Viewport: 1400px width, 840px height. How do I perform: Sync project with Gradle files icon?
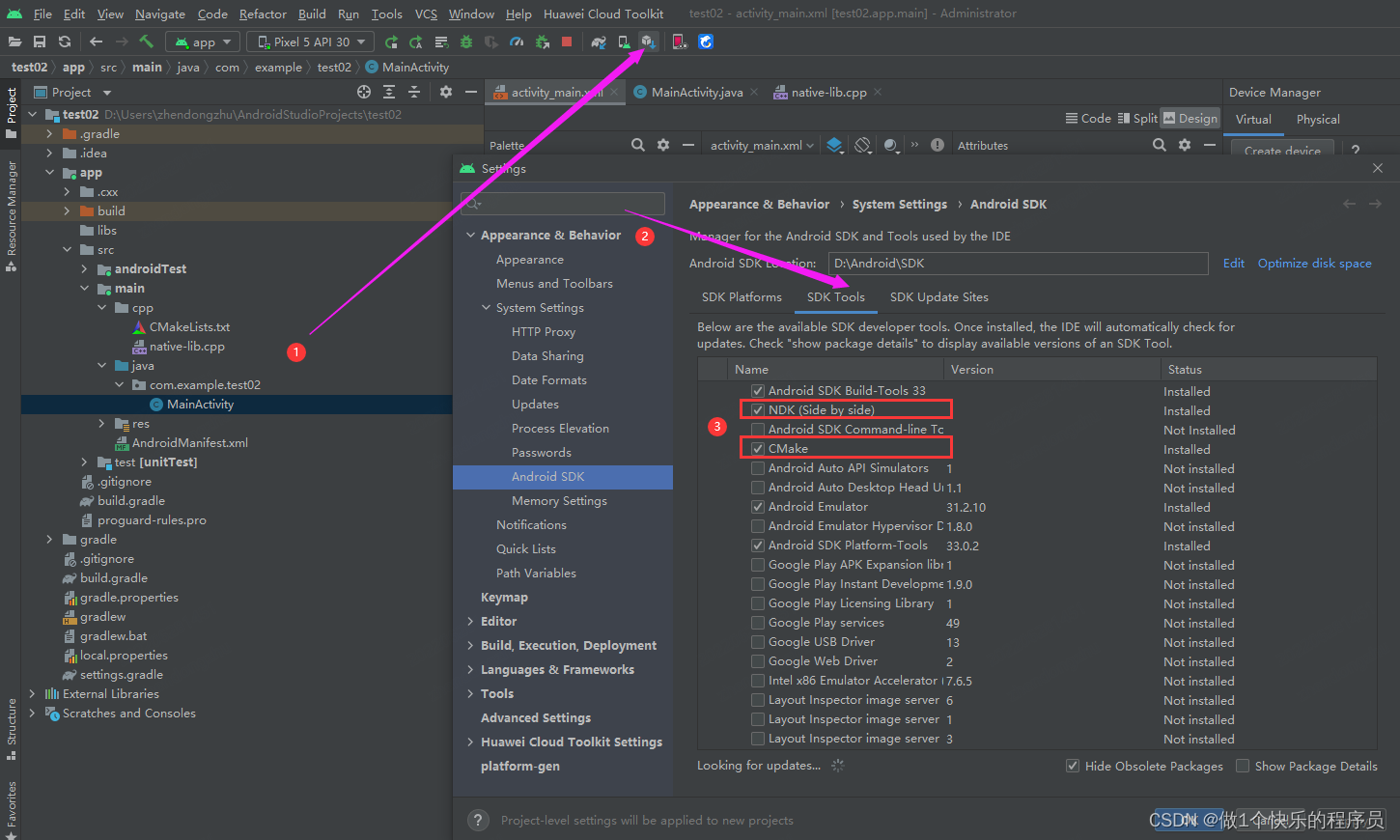pyautogui.click(x=600, y=42)
